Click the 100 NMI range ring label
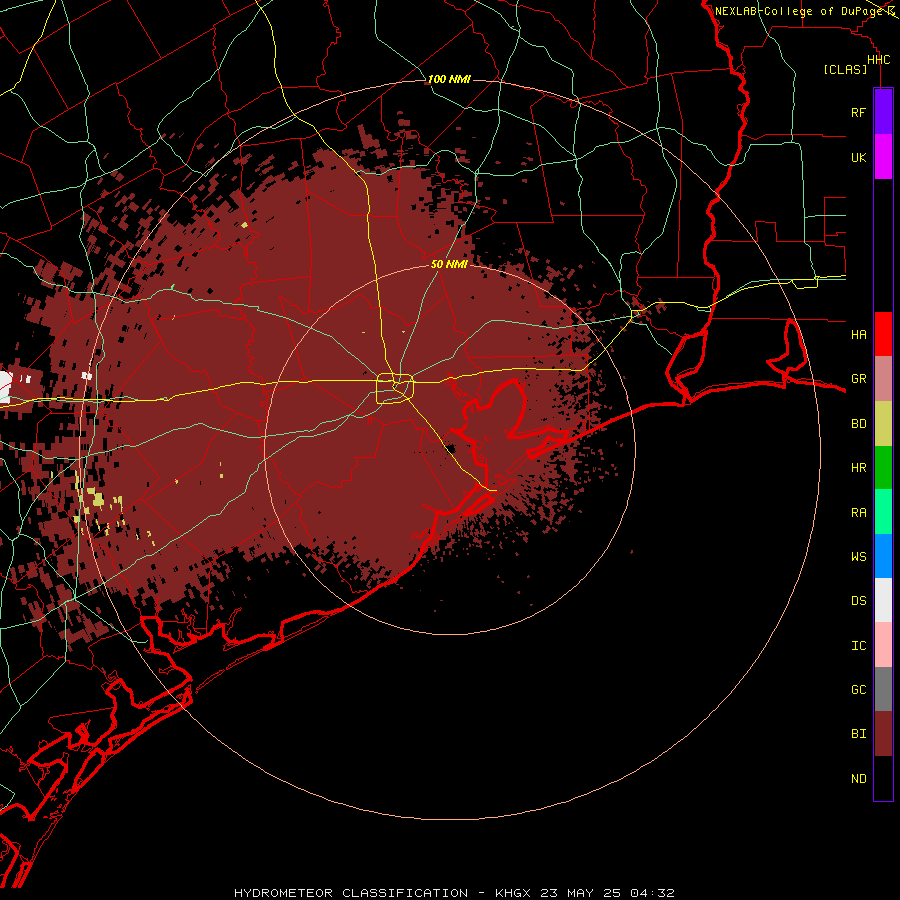This screenshot has height=900, width=900. 449,79
